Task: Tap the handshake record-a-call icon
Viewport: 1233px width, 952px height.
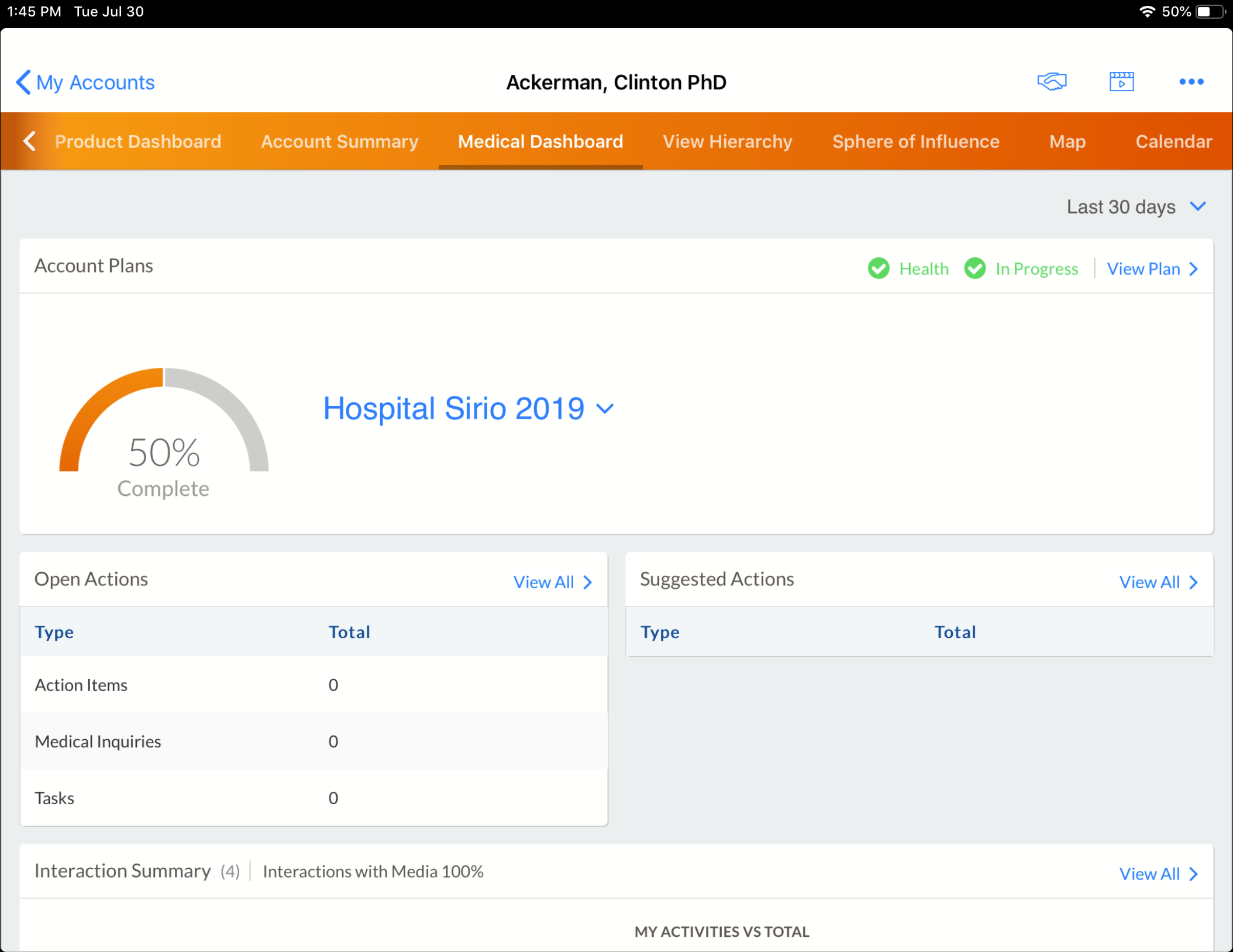Action: tap(1052, 81)
